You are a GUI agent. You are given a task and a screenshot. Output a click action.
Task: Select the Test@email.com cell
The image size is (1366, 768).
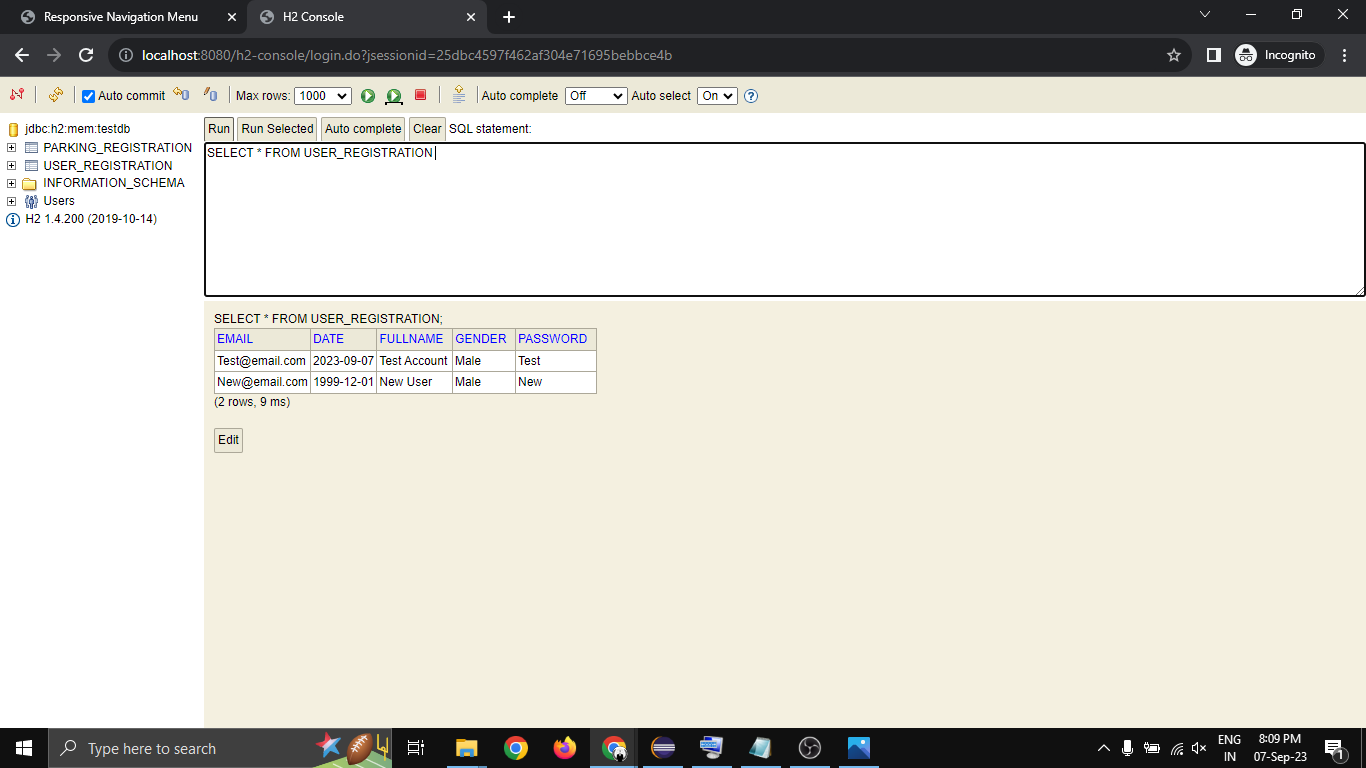[x=262, y=361]
